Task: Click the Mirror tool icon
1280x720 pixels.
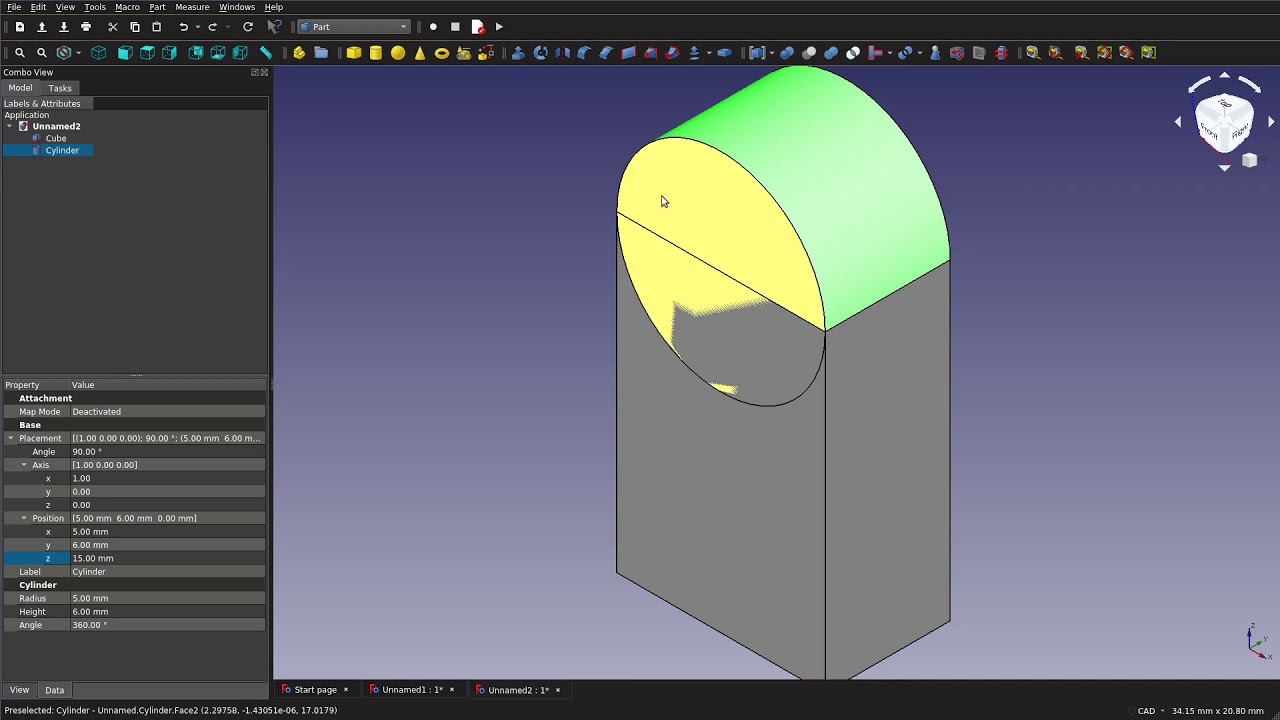Action: click(562, 53)
